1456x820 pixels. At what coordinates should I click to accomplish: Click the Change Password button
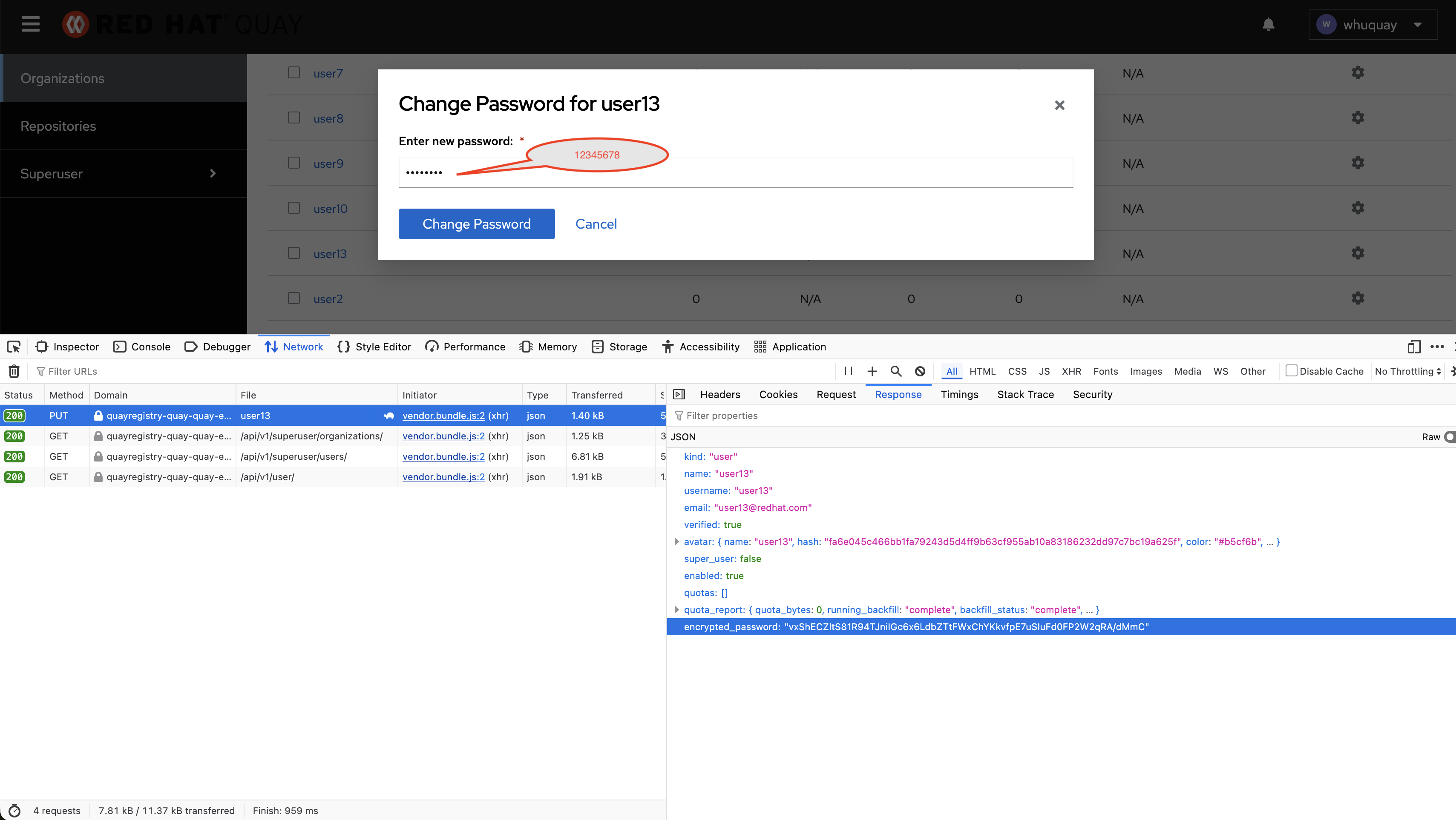476,224
